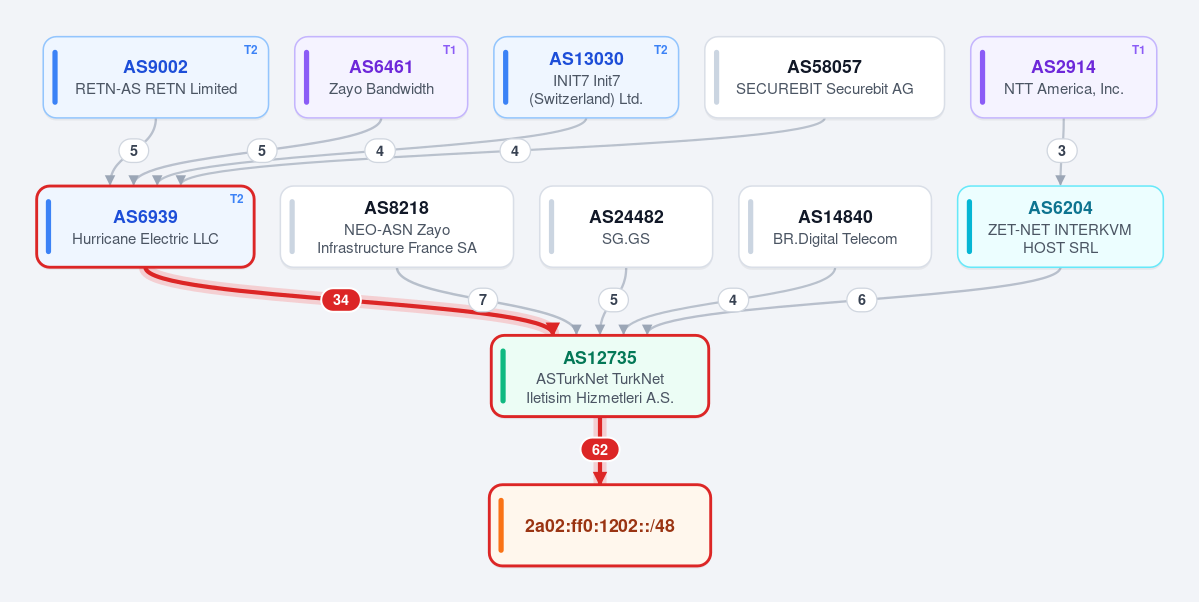Click the 2a02:ff0:1202::/48 prefix box
The height and width of the screenshot is (602, 1199).
600,526
